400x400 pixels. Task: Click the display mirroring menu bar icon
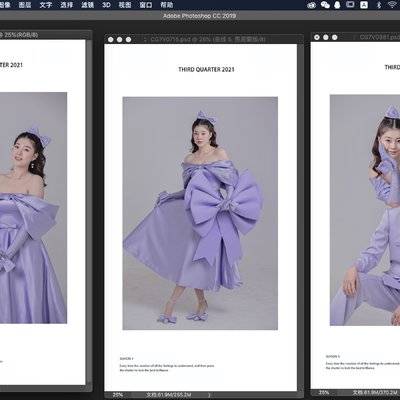click(350, 5)
